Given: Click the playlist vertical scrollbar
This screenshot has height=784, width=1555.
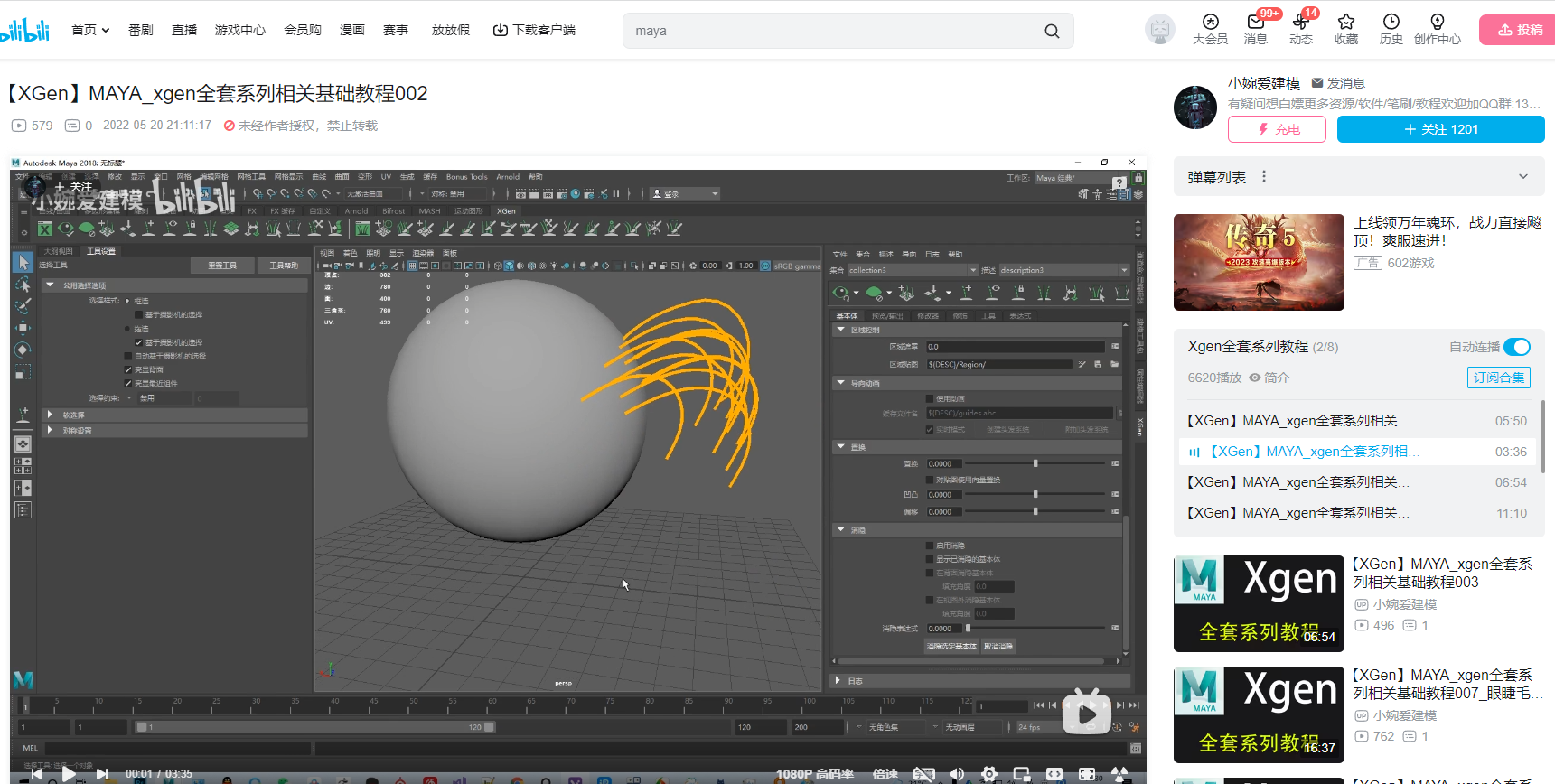Looking at the screenshot, I should pyautogui.click(x=1542, y=436).
